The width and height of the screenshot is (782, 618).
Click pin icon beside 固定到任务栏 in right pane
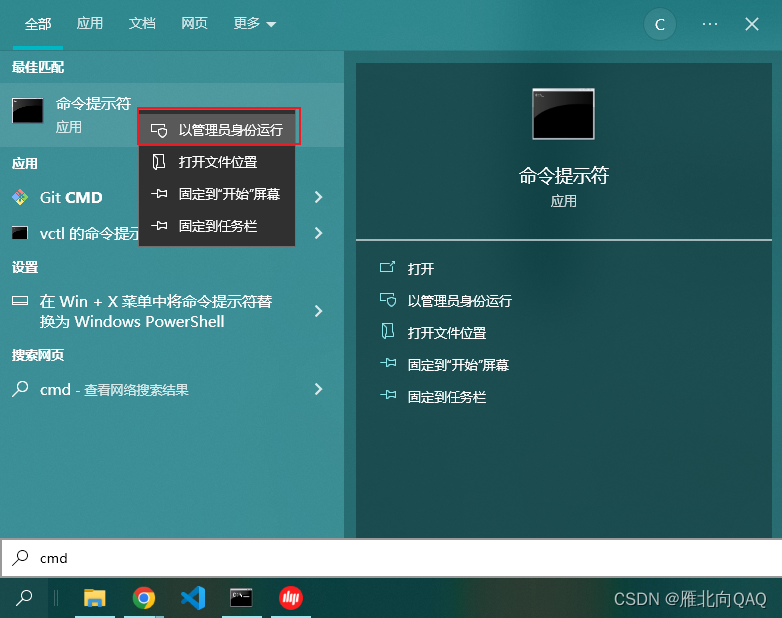point(388,395)
